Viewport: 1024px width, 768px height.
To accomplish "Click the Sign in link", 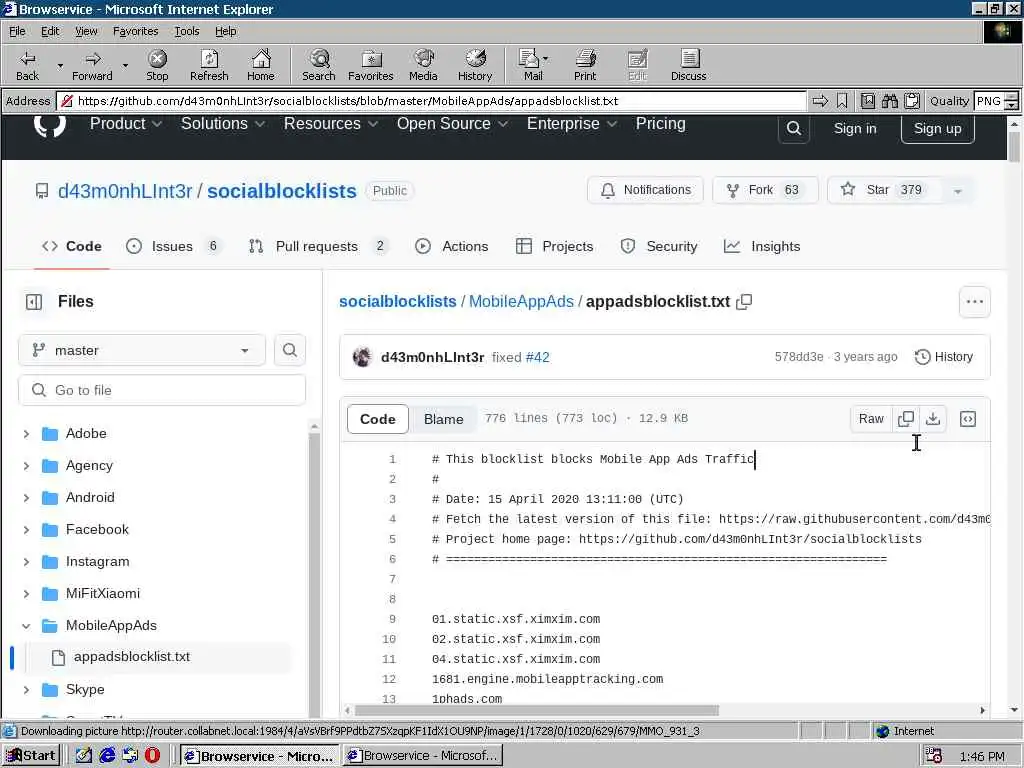I will click(855, 129).
